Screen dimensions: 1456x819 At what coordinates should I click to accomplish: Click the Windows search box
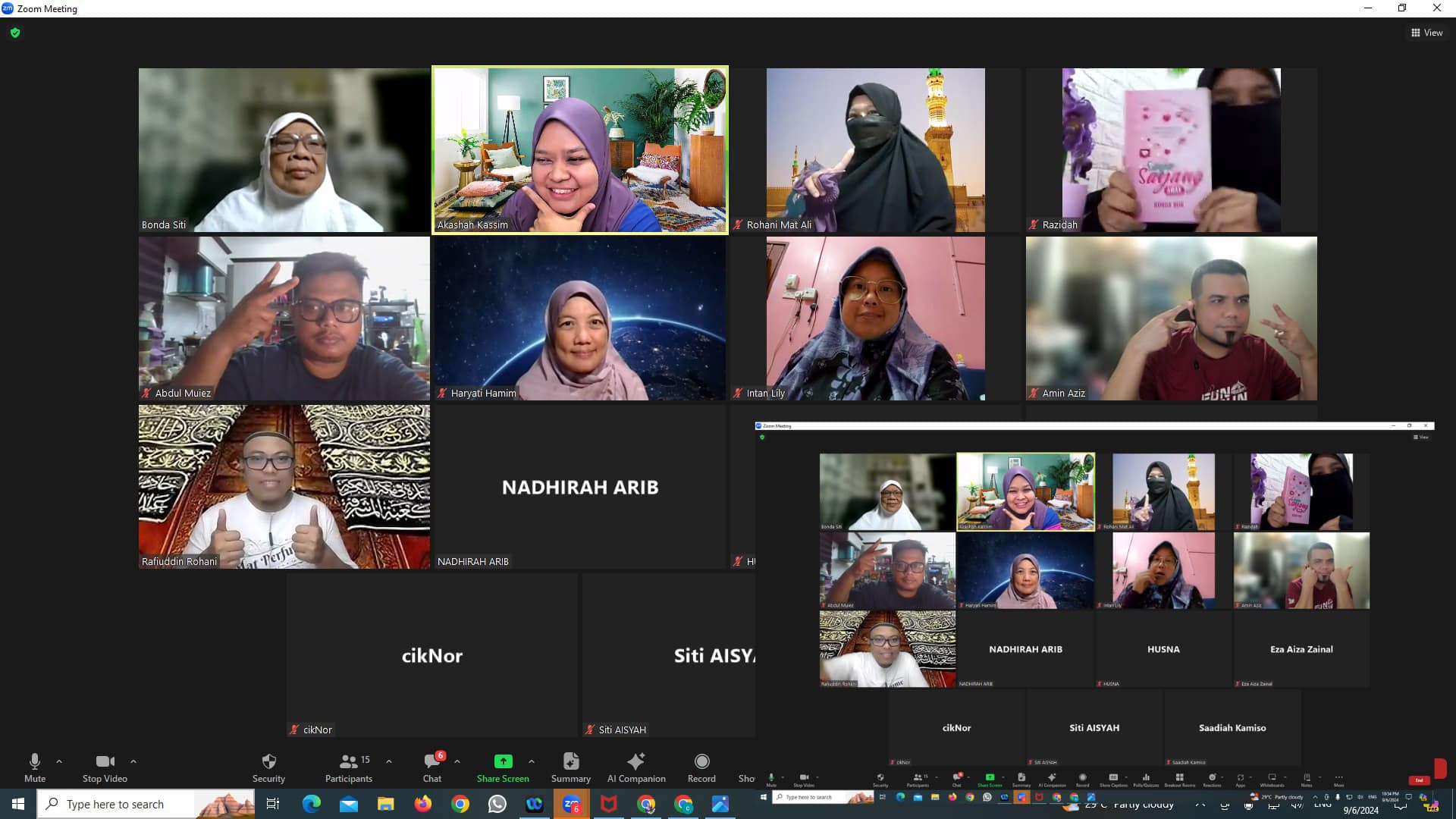click(129, 804)
